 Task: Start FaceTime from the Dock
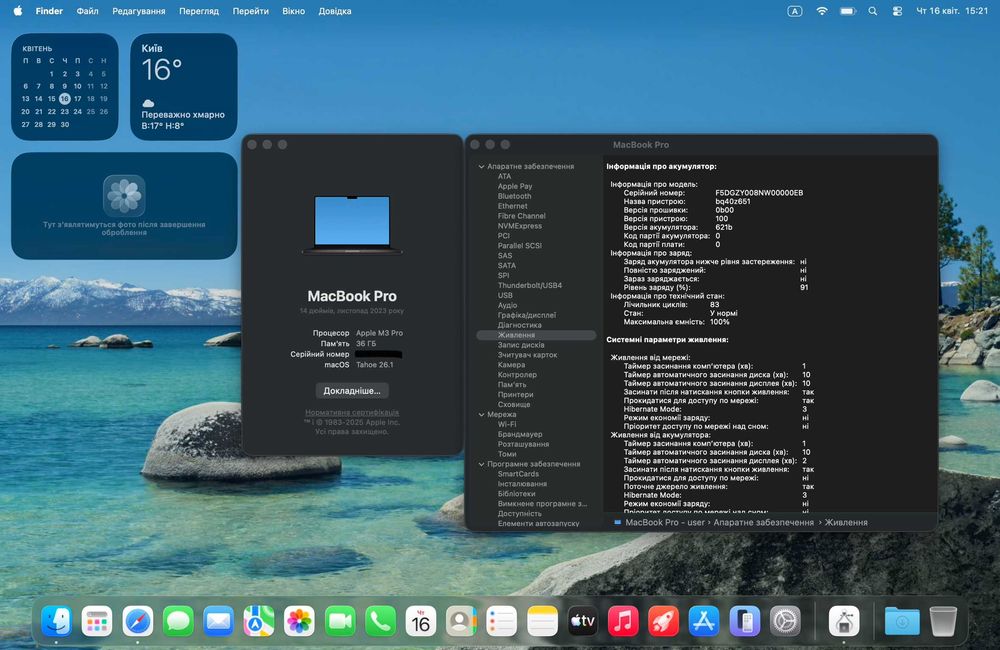coord(340,621)
